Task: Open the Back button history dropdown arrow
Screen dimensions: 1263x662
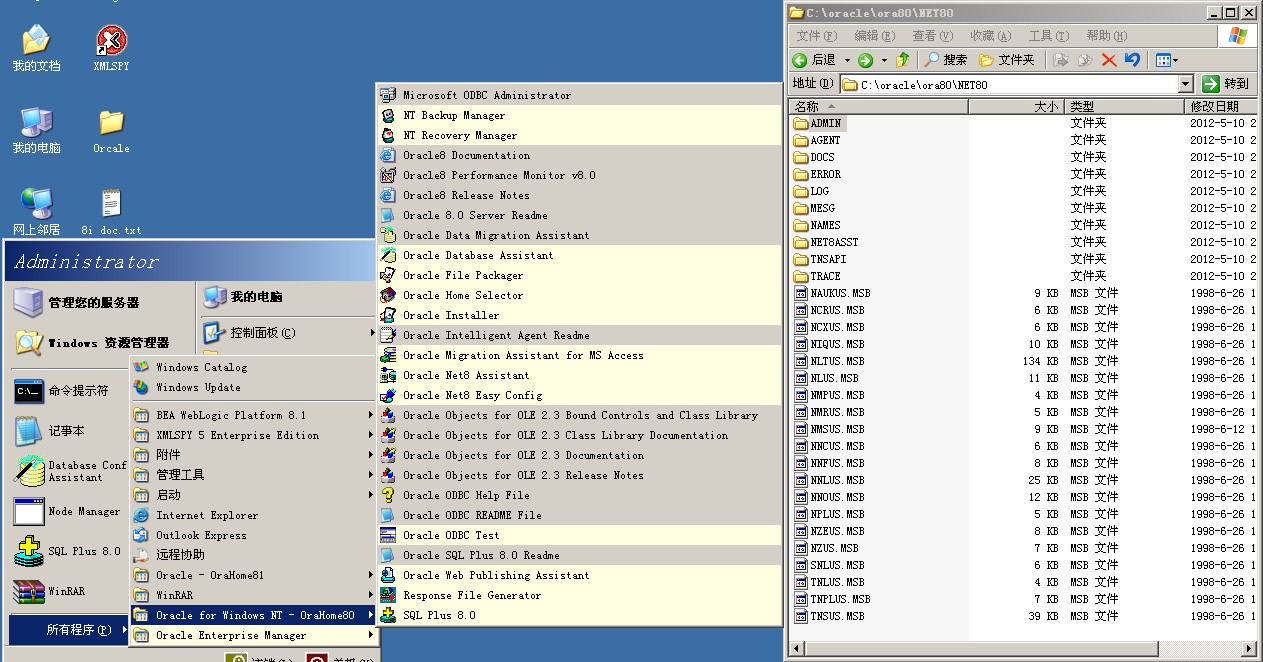Action: click(847, 60)
